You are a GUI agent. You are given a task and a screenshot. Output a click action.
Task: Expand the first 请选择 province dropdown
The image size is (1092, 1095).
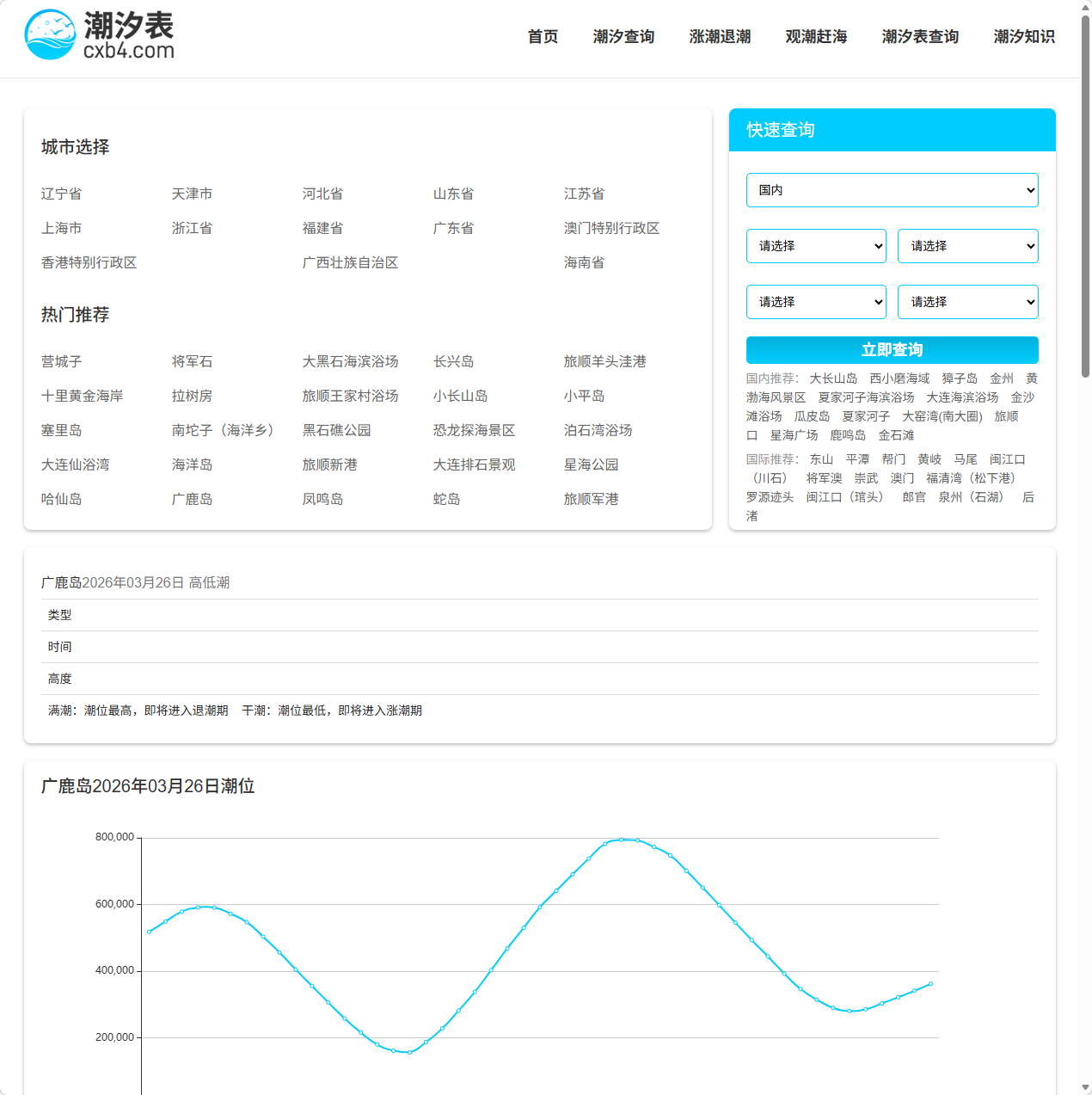click(x=815, y=246)
